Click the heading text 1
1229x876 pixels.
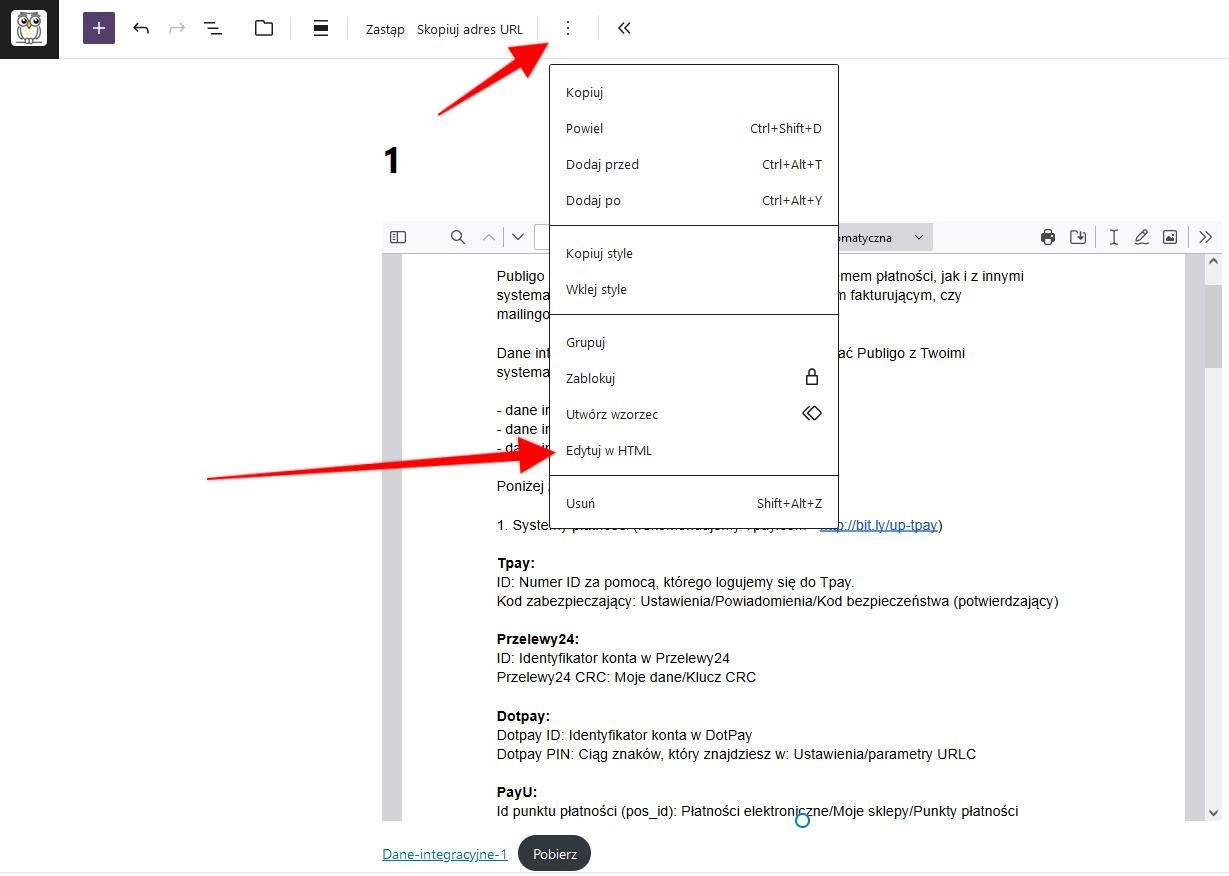[x=392, y=161]
